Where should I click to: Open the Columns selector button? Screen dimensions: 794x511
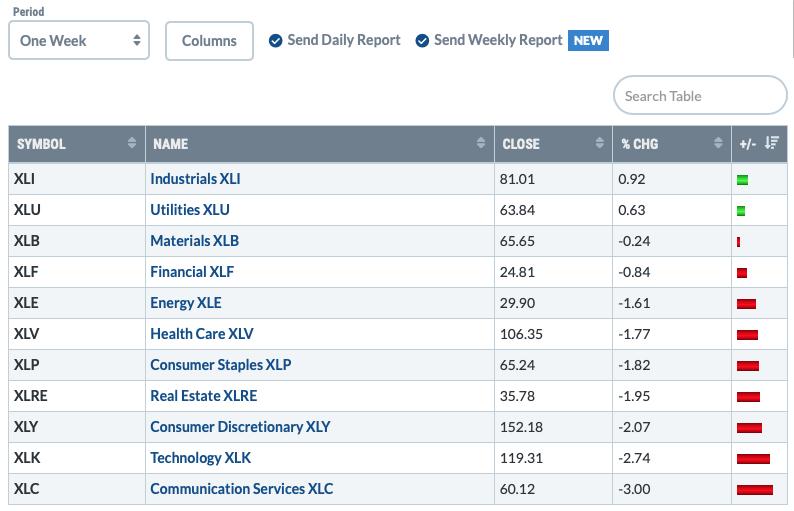(209, 41)
